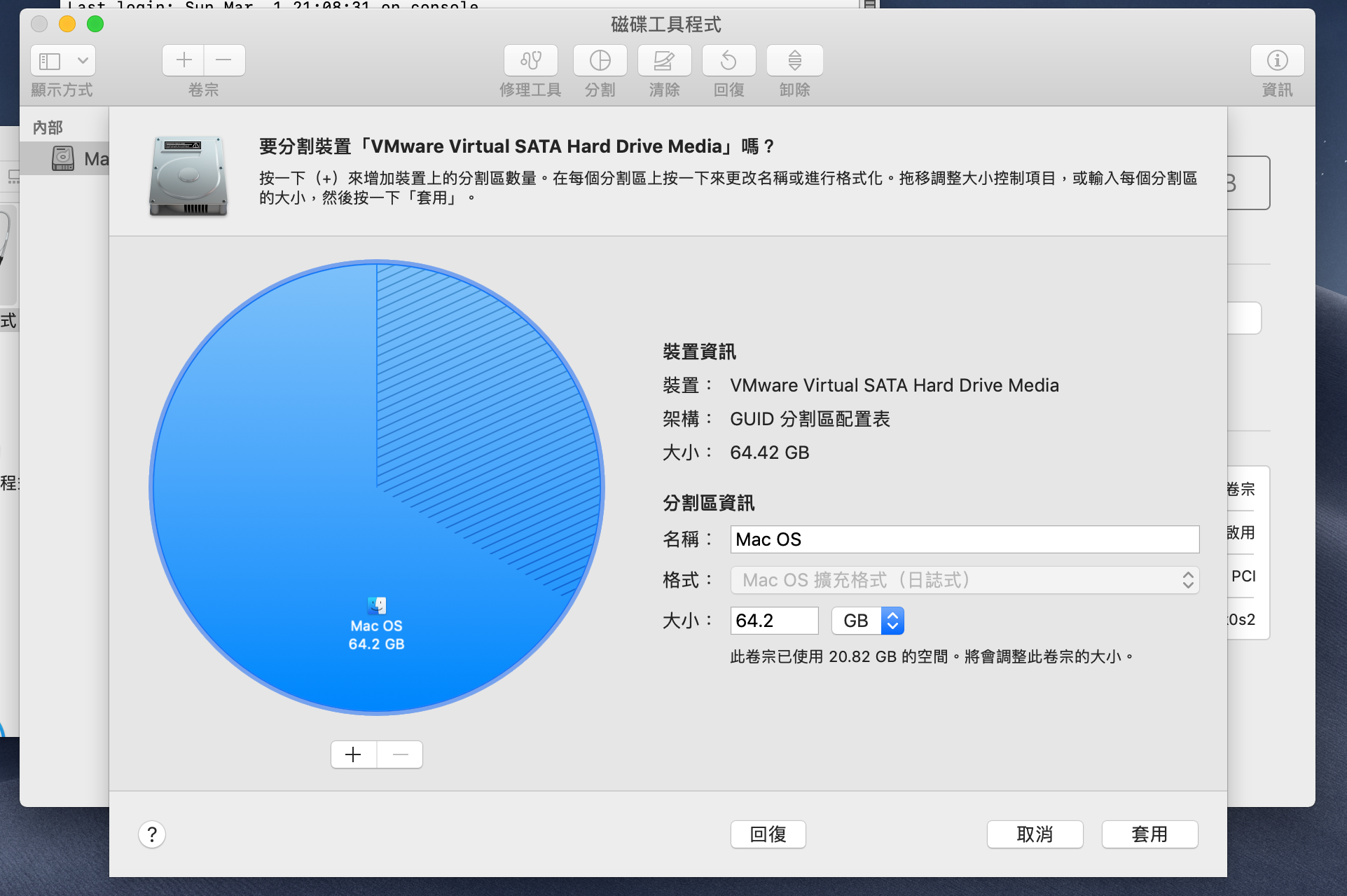Click the Erase (清除) toolbar icon

(x=664, y=60)
